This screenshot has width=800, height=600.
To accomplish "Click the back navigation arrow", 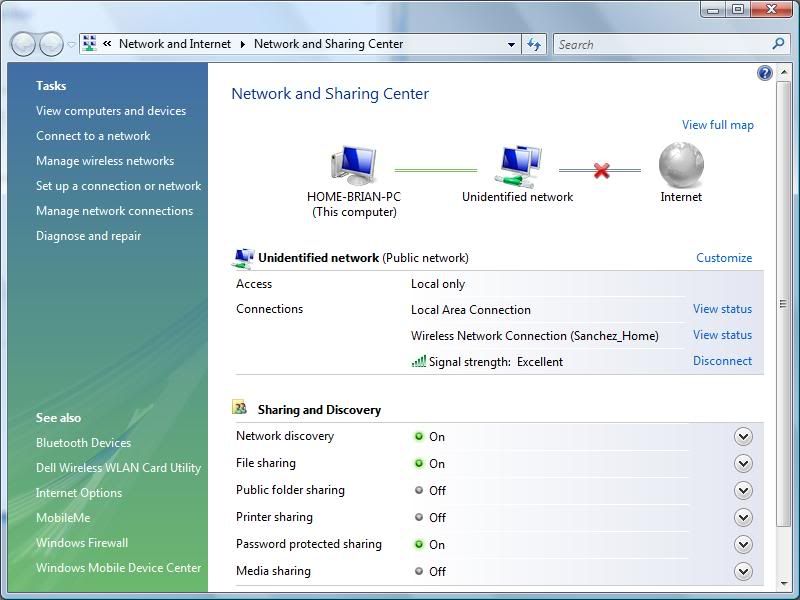I will coord(21,44).
